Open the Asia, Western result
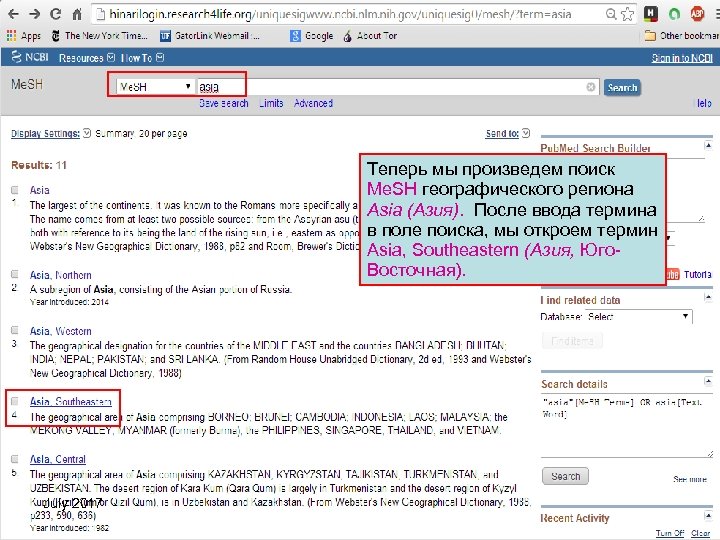The height and width of the screenshot is (540, 720). [x=61, y=331]
